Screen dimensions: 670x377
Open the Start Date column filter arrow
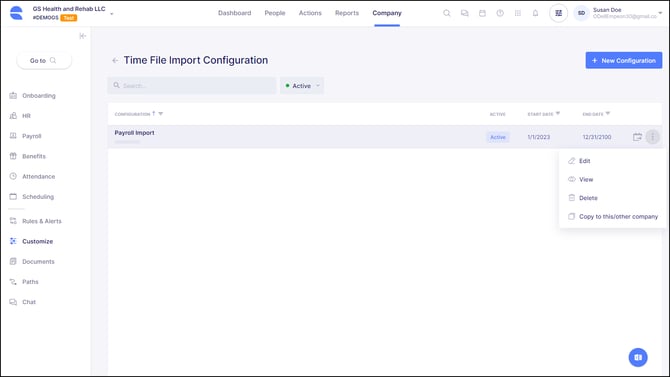click(558, 114)
